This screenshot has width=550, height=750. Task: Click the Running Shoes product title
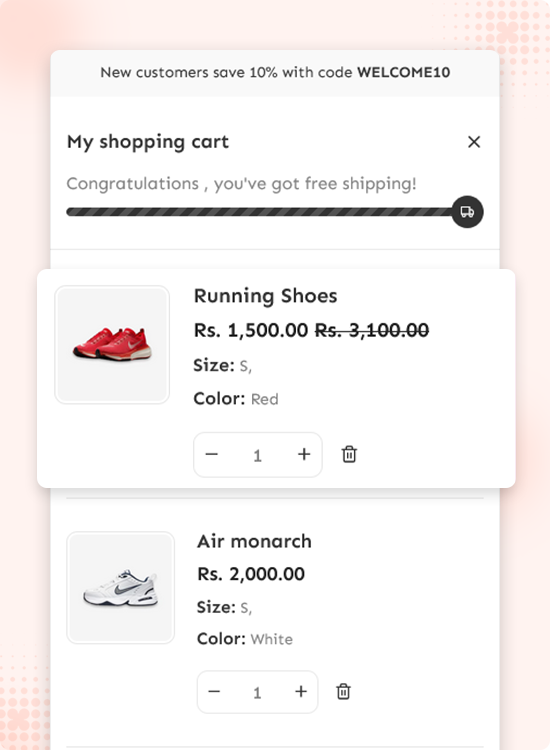click(x=265, y=296)
